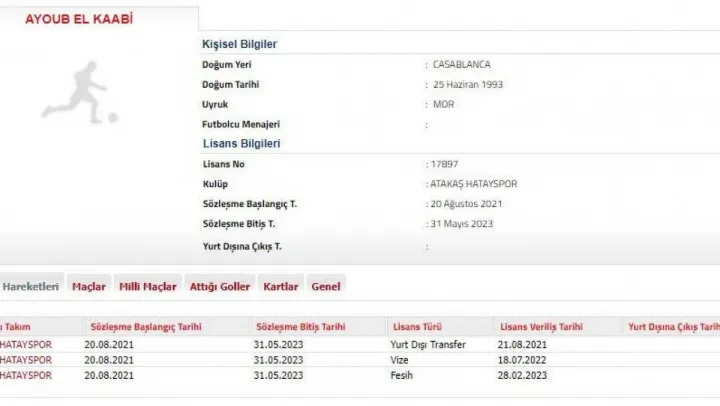Screen dimensions: 720x406
Task: Click the Kişisel Bilgiler section heading
Action: pyautogui.click(x=240, y=45)
